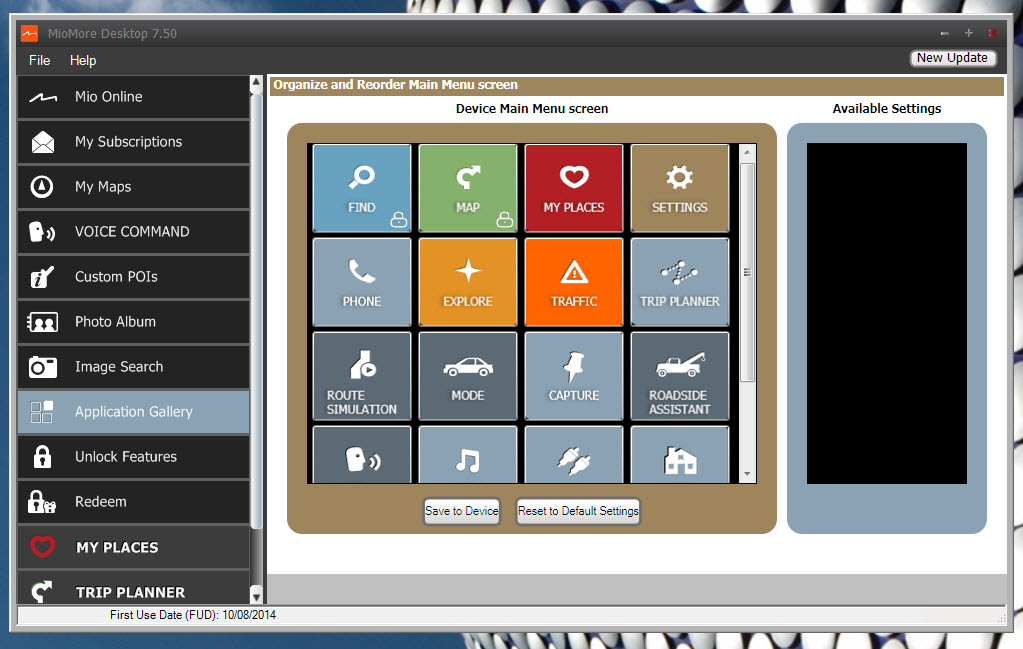The height and width of the screenshot is (649, 1023).
Task: Click the Image Search camera icon
Action: coord(42,367)
